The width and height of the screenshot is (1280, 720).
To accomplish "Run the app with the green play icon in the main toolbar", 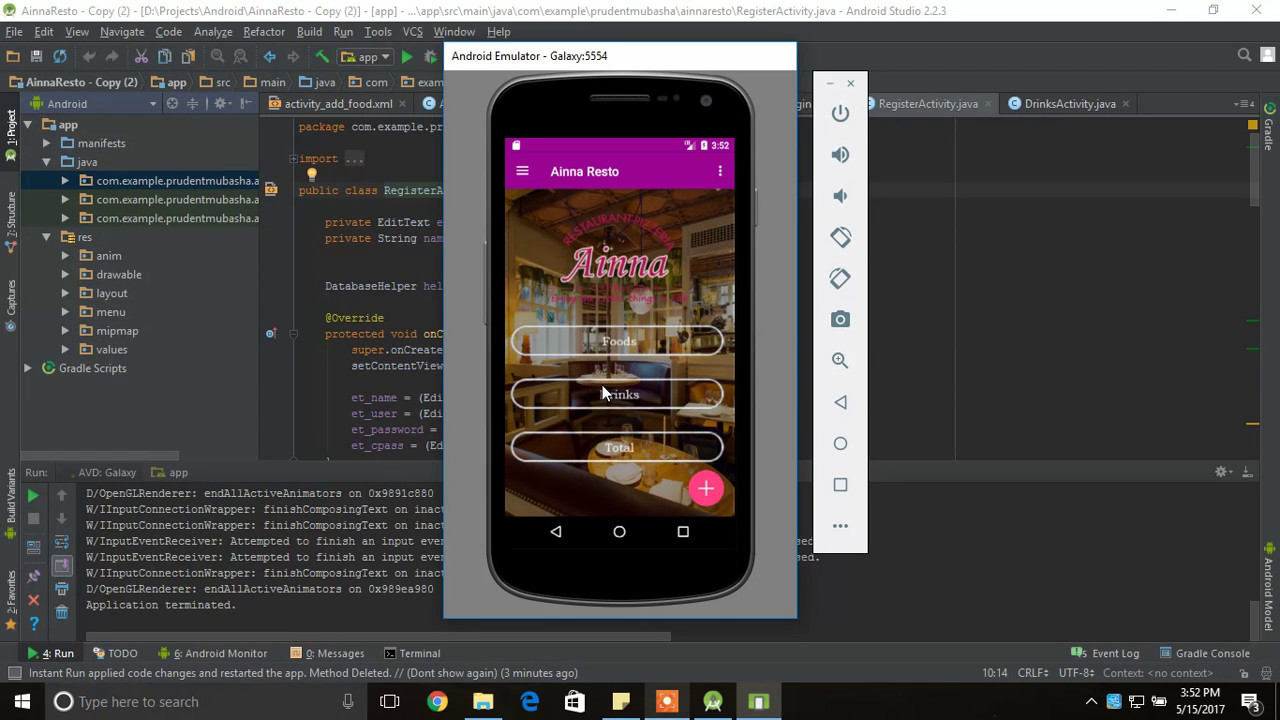I will point(407,57).
